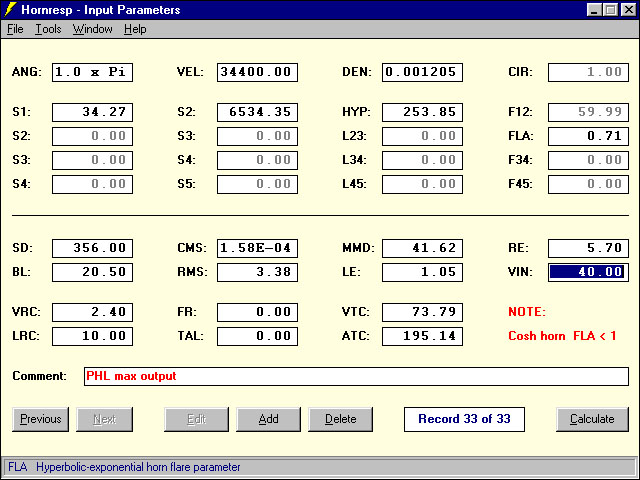Image resolution: width=640 pixels, height=480 pixels.
Task: Open the Window menu
Action: (92, 29)
